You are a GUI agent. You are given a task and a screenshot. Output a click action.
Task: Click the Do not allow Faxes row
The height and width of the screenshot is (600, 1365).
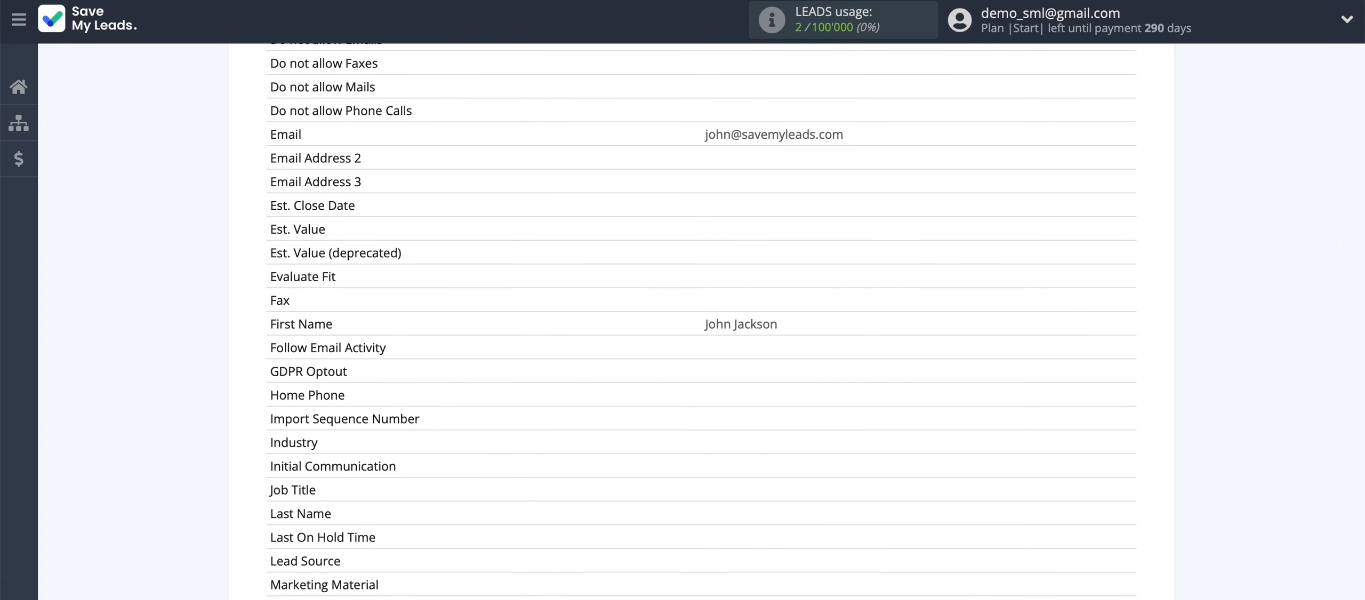(x=700, y=63)
